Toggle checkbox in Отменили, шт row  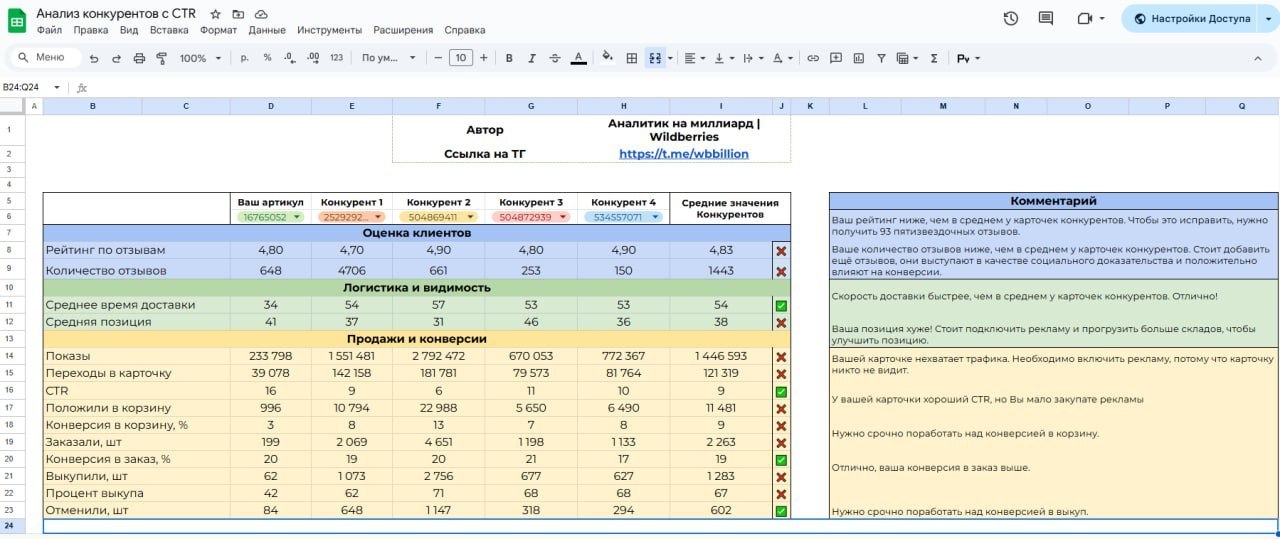point(781,511)
